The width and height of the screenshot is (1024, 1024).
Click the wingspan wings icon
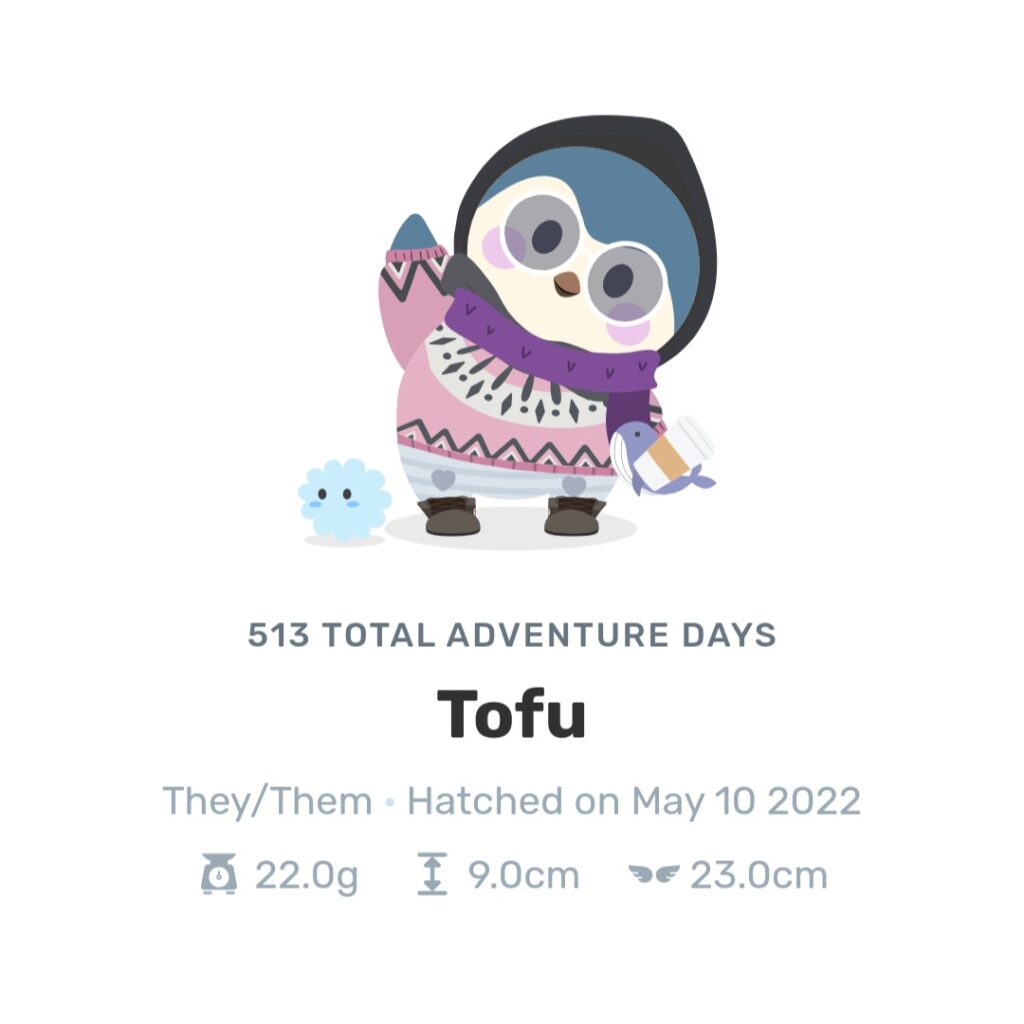click(654, 874)
